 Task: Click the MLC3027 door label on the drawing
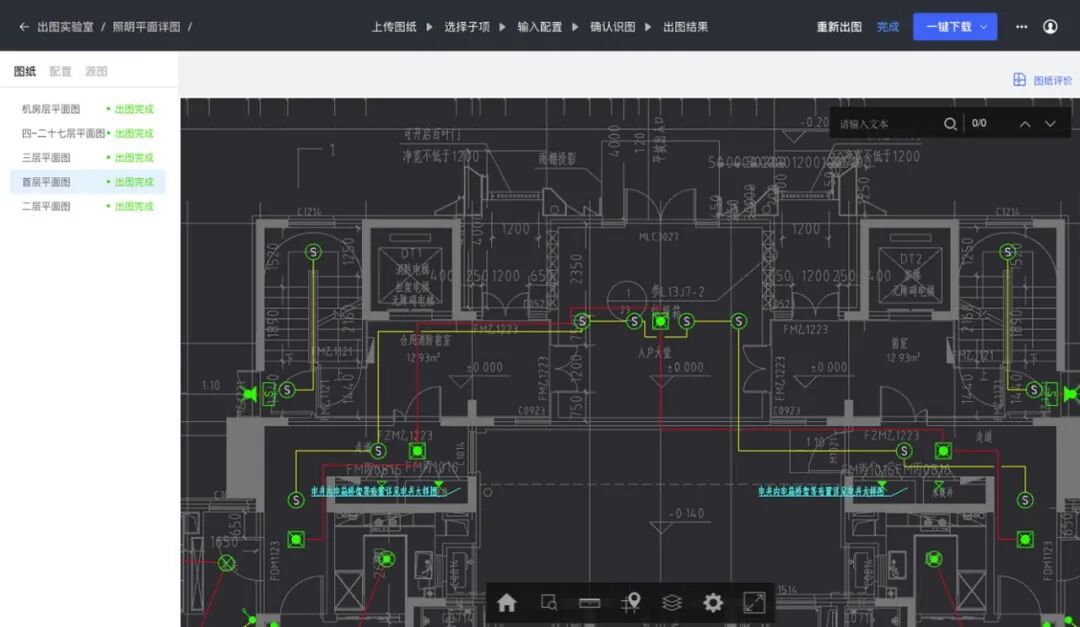658,237
